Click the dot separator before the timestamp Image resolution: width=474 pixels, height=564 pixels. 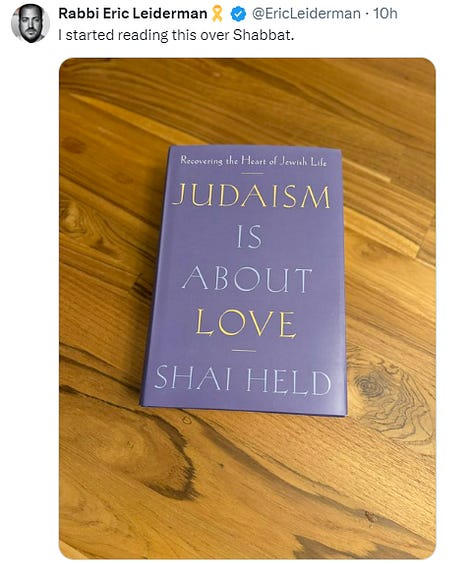click(367, 14)
